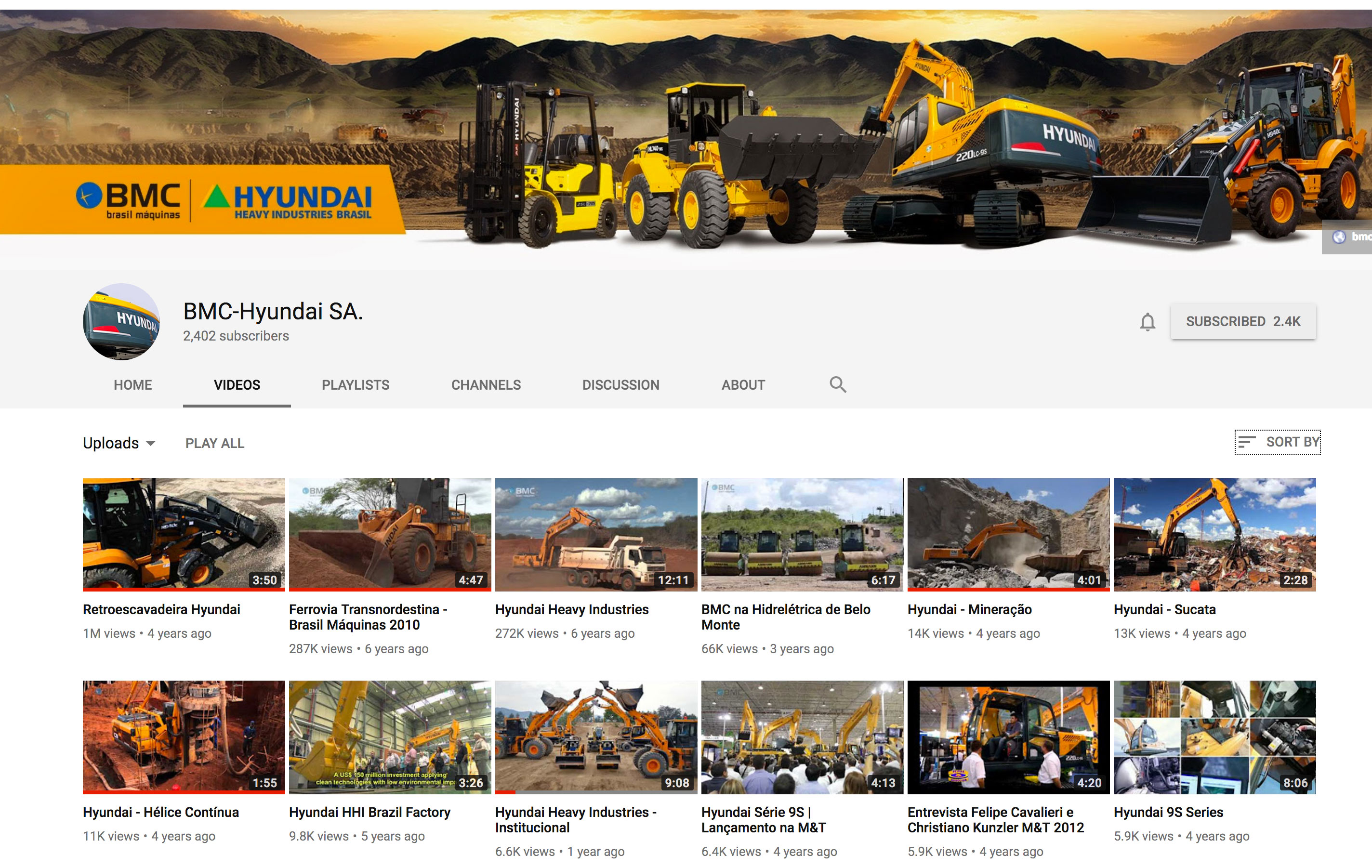Click the 11K views • 4 years ago text
The image size is (1372, 868).
tap(149, 836)
